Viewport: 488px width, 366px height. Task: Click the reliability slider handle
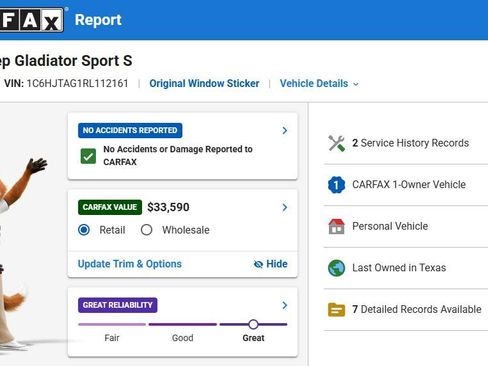click(x=253, y=324)
